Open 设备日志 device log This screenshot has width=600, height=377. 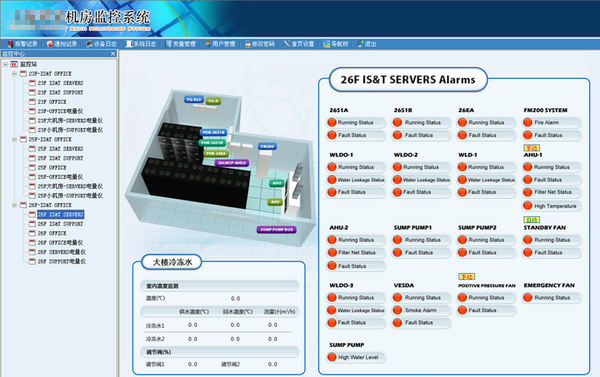(x=101, y=44)
